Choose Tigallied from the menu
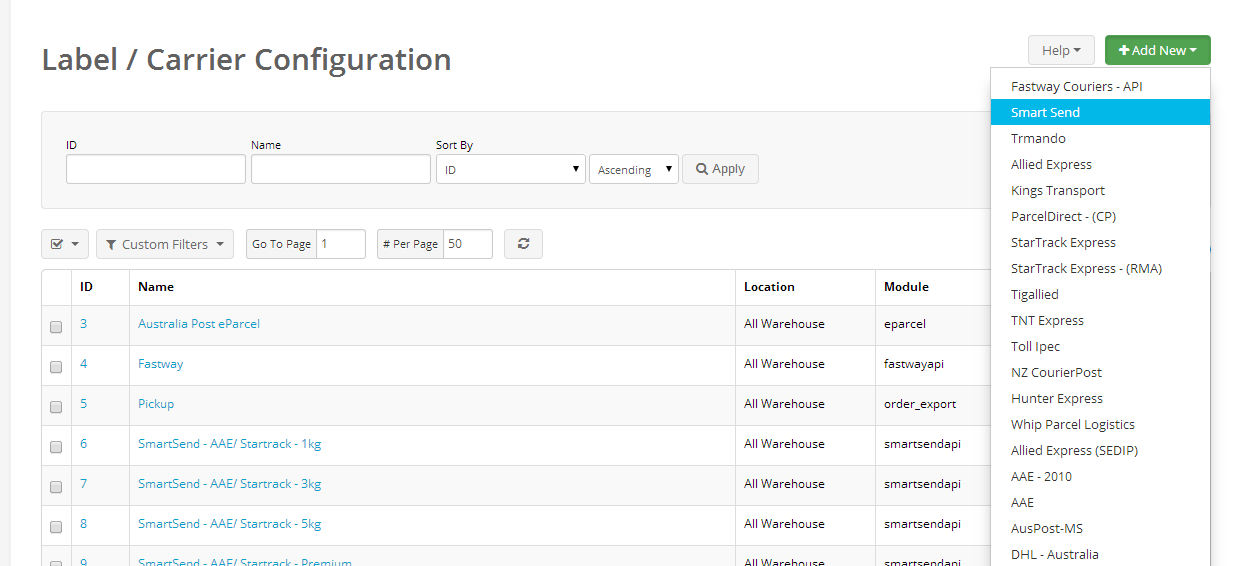 click(1100, 295)
